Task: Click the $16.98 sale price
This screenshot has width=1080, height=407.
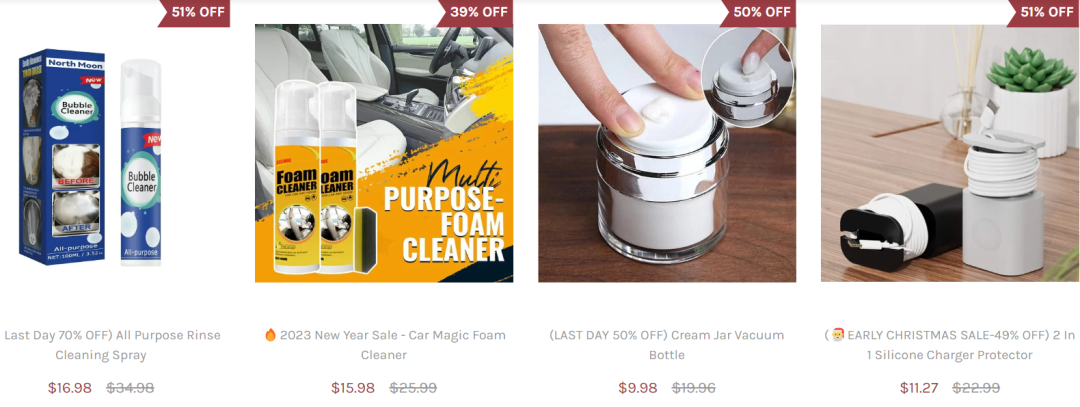Action: click(70, 388)
